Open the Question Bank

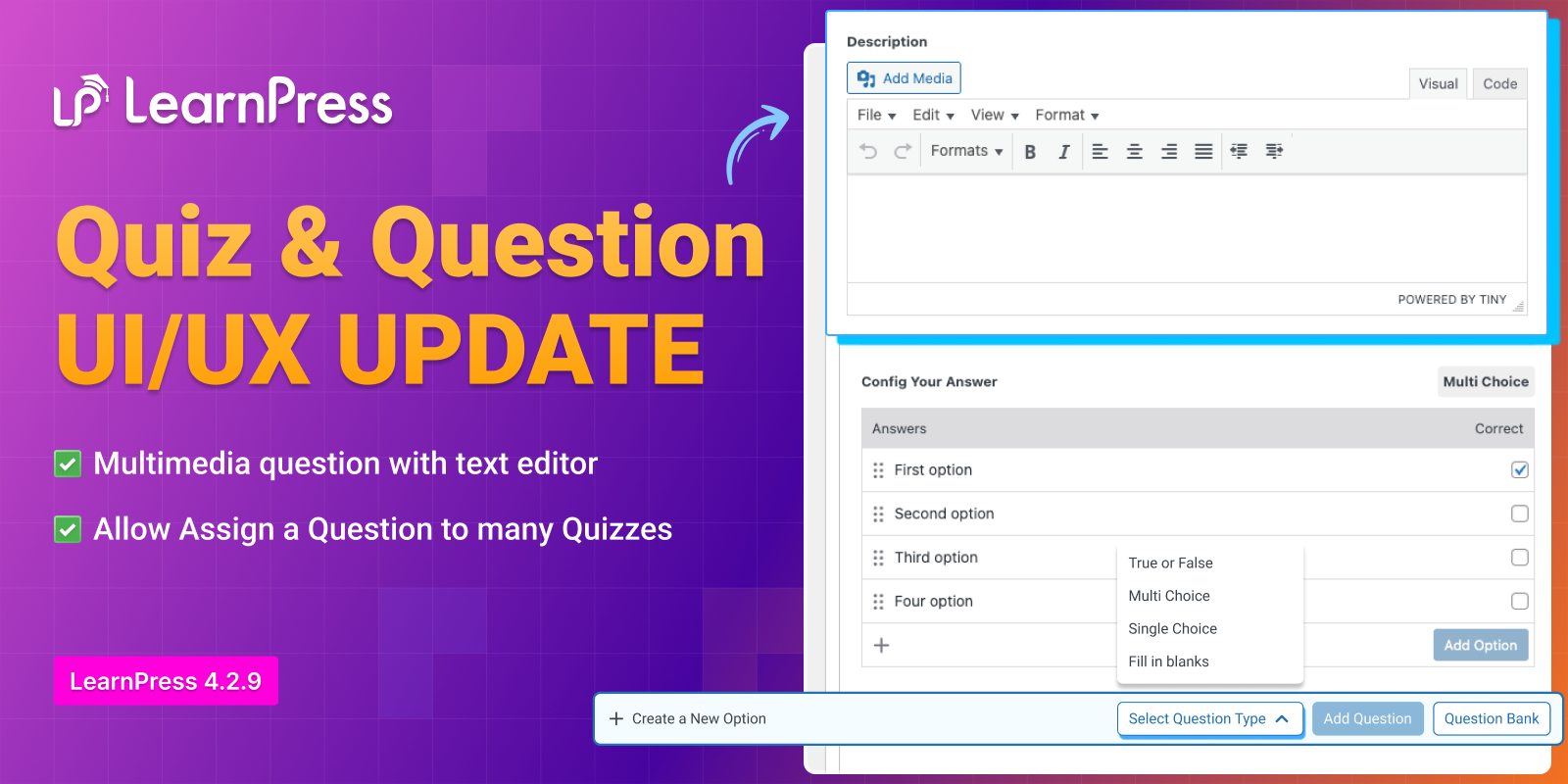[x=1491, y=718]
